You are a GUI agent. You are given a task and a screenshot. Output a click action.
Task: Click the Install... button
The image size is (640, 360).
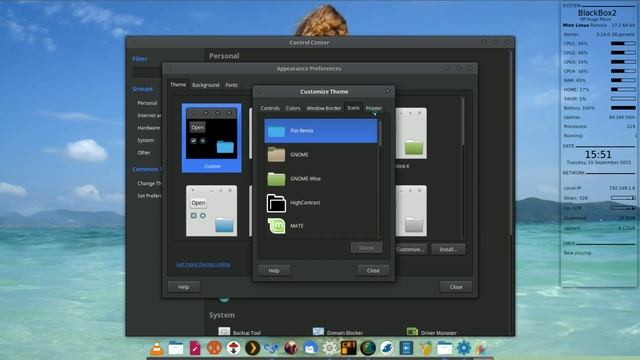448,249
